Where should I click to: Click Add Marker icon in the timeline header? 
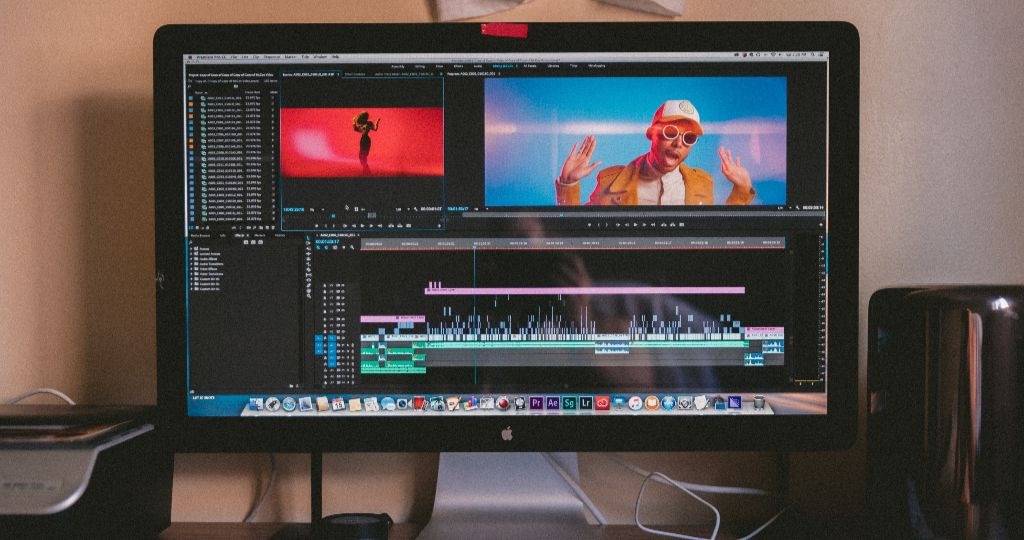pos(344,247)
